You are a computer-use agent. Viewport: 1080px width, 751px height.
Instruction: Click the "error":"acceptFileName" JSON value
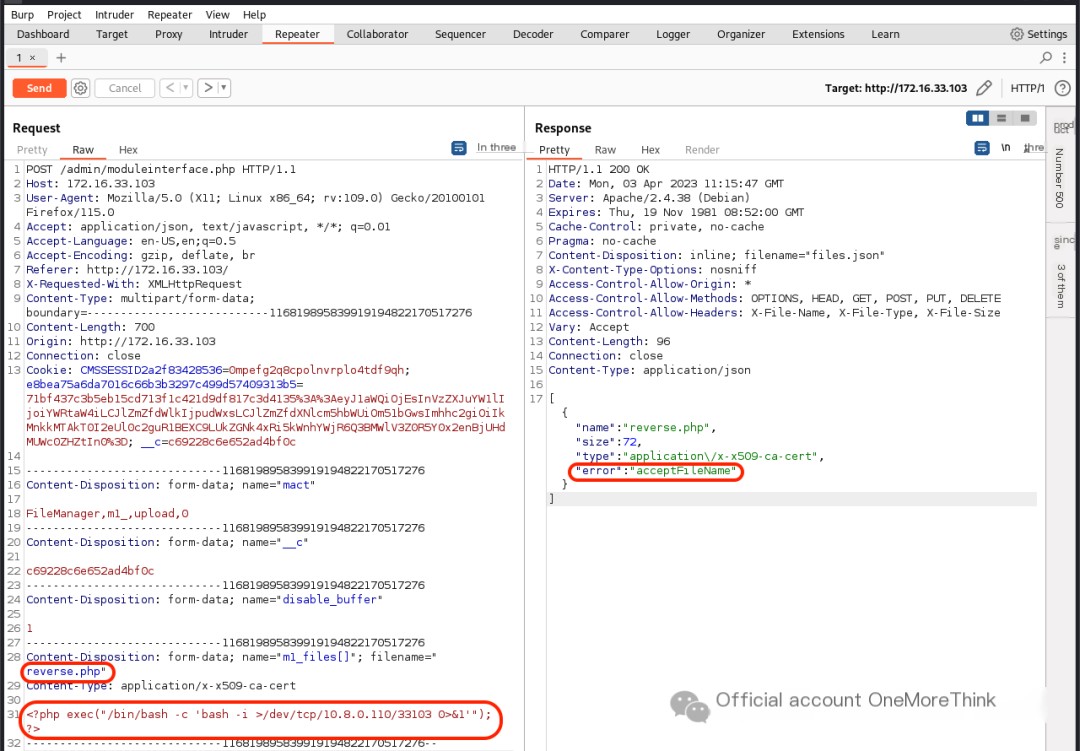click(656, 471)
